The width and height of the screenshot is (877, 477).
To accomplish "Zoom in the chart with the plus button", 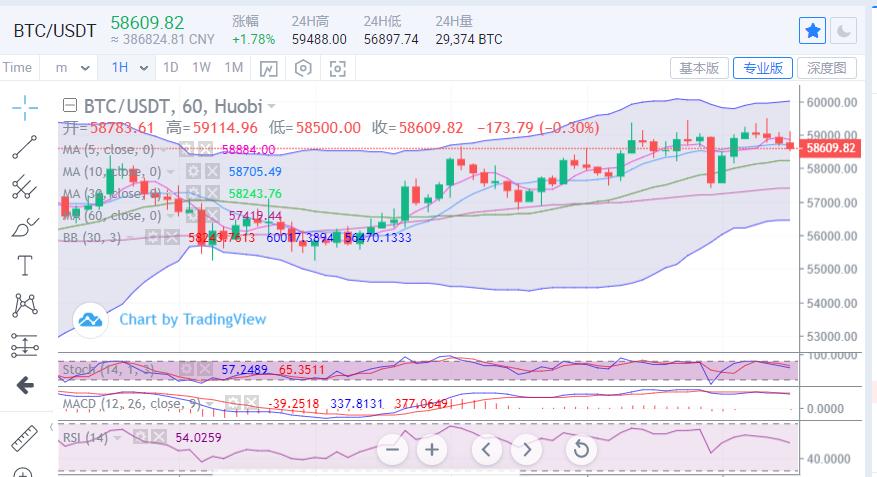I will point(432,449).
